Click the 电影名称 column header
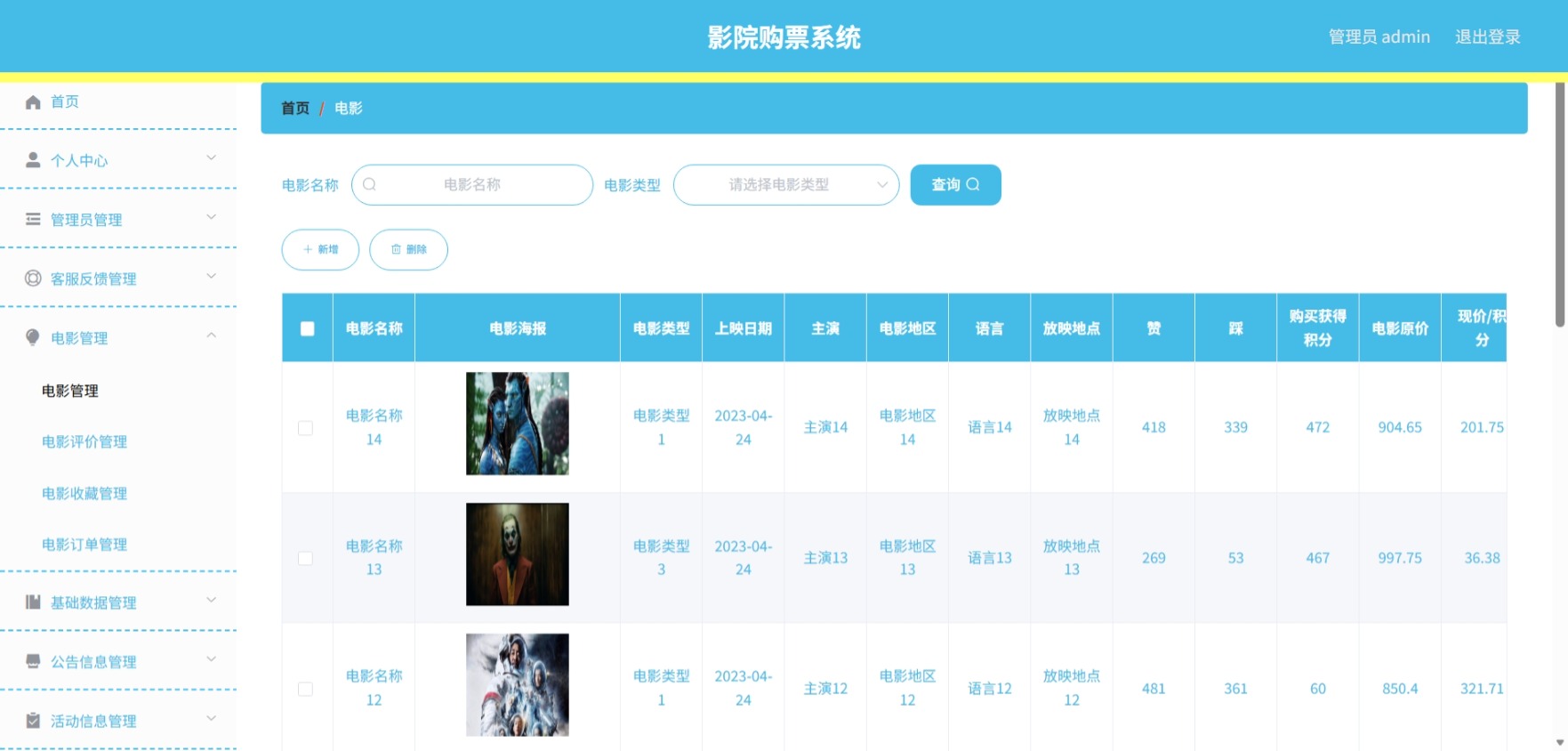 374,328
